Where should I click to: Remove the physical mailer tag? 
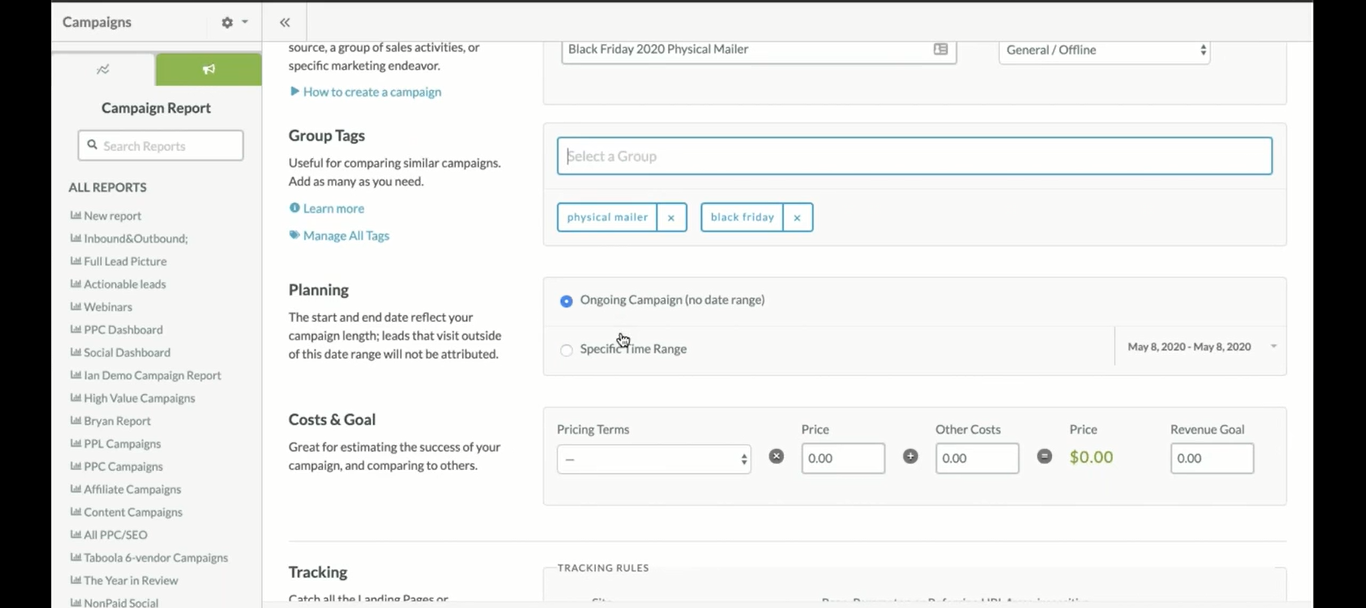[671, 218]
